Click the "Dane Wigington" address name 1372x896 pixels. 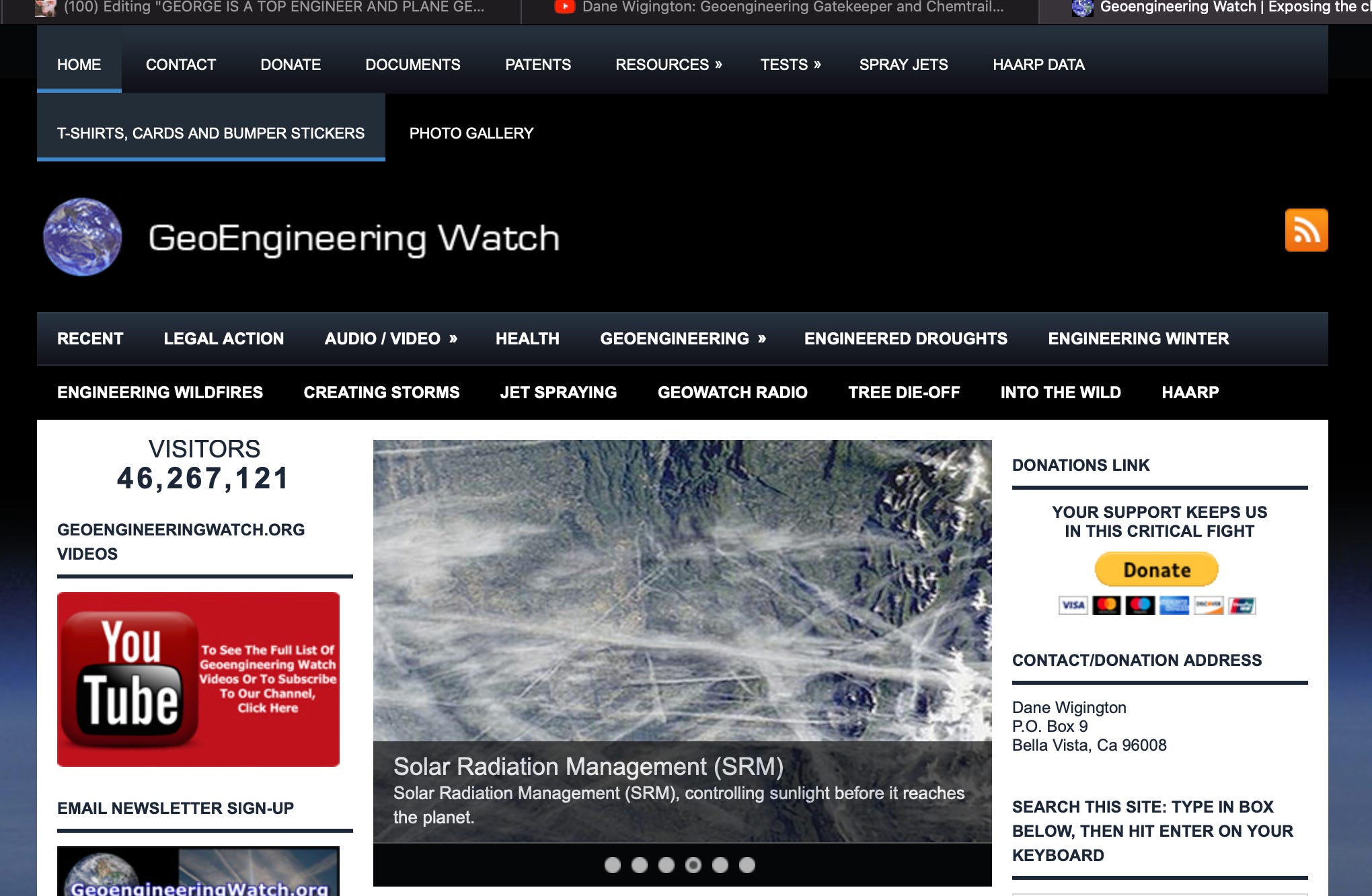[x=1069, y=708]
